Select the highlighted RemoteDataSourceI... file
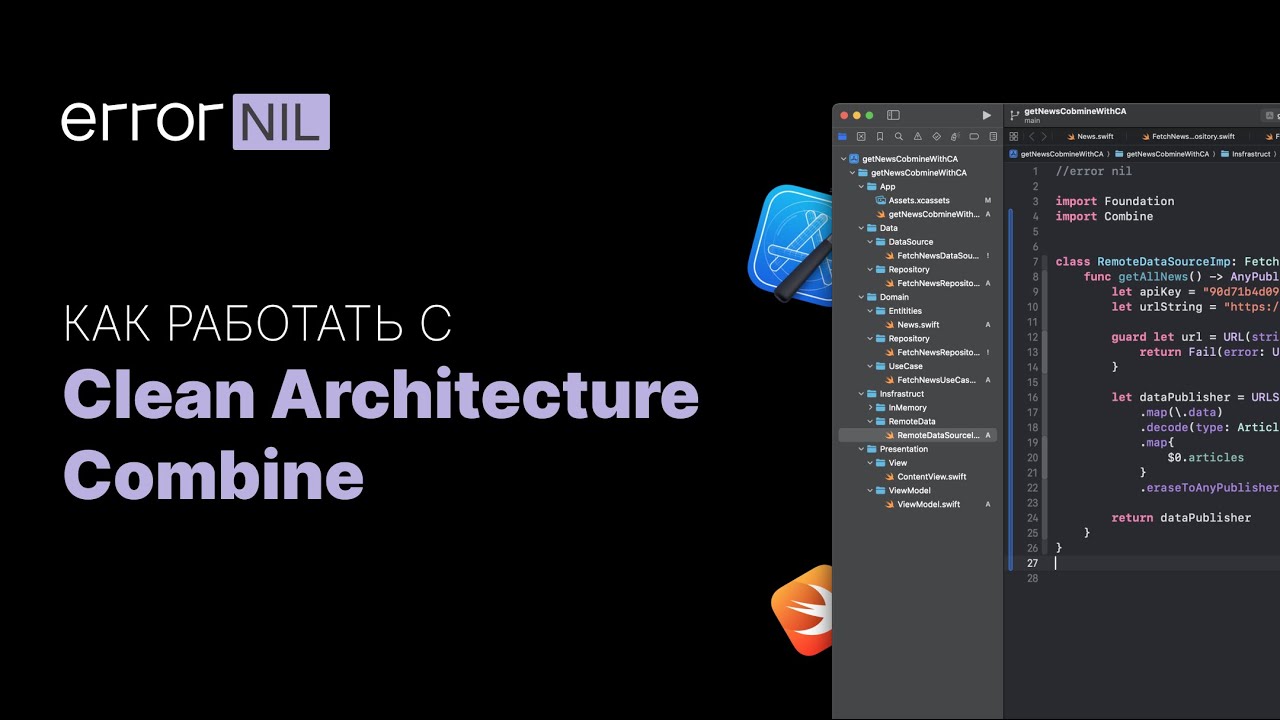 click(919, 435)
